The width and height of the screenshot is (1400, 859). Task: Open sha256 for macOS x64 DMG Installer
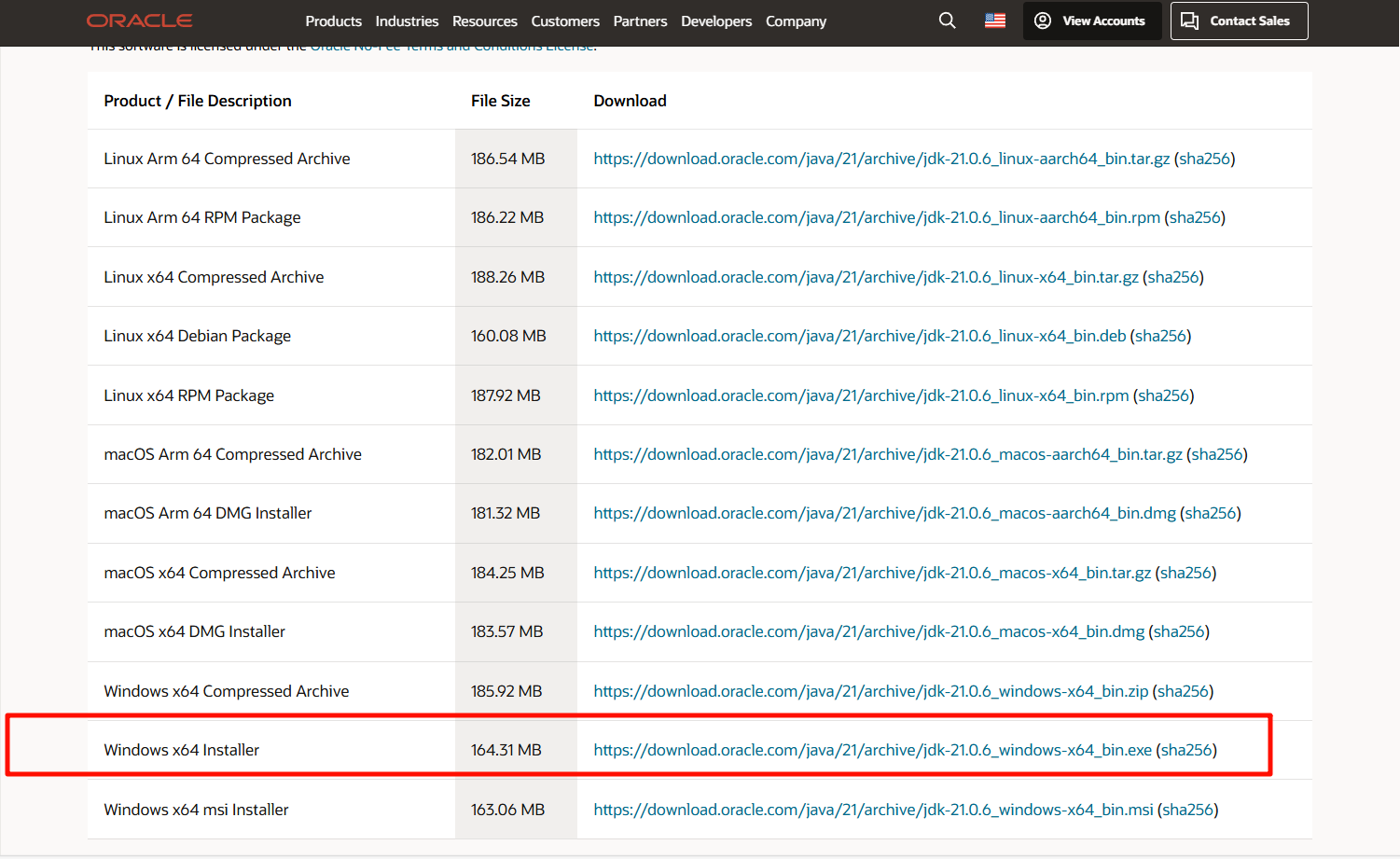click(1180, 631)
